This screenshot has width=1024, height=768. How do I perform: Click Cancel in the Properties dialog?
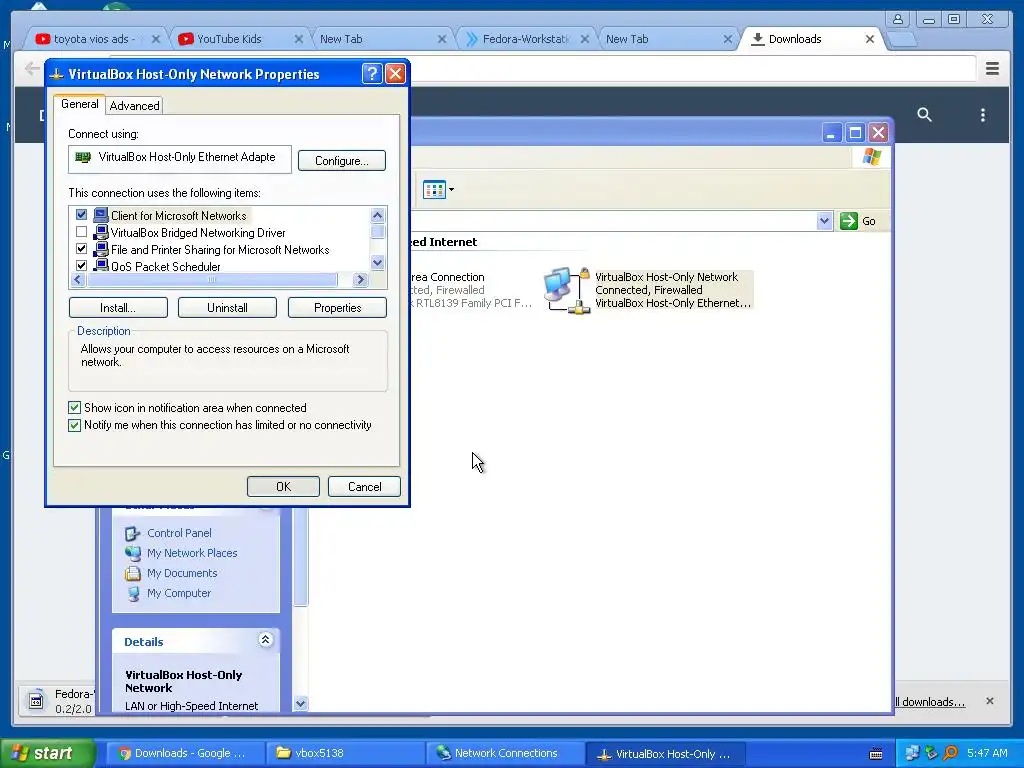364,487
